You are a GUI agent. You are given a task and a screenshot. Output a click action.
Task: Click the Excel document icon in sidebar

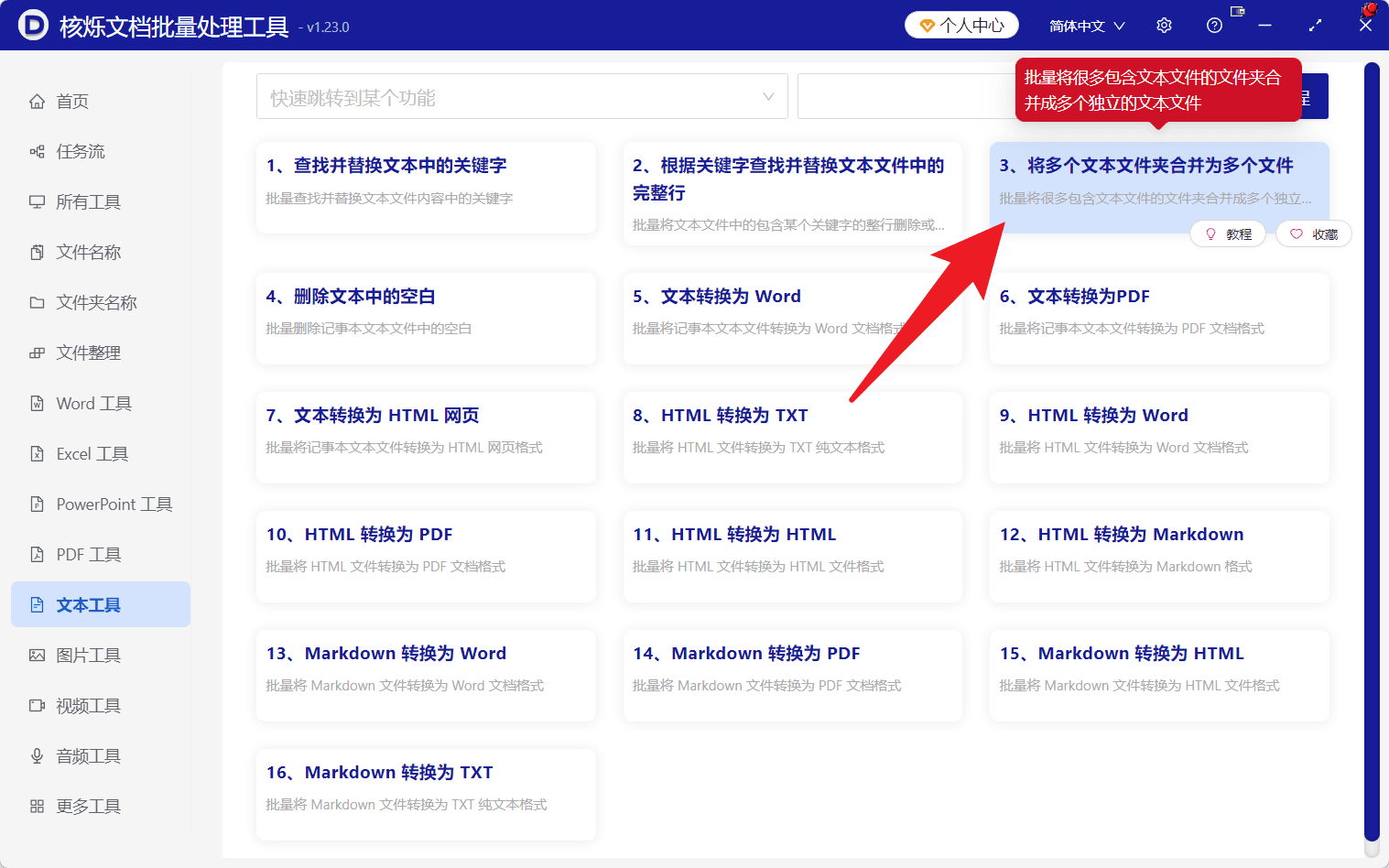coord(37,454)
